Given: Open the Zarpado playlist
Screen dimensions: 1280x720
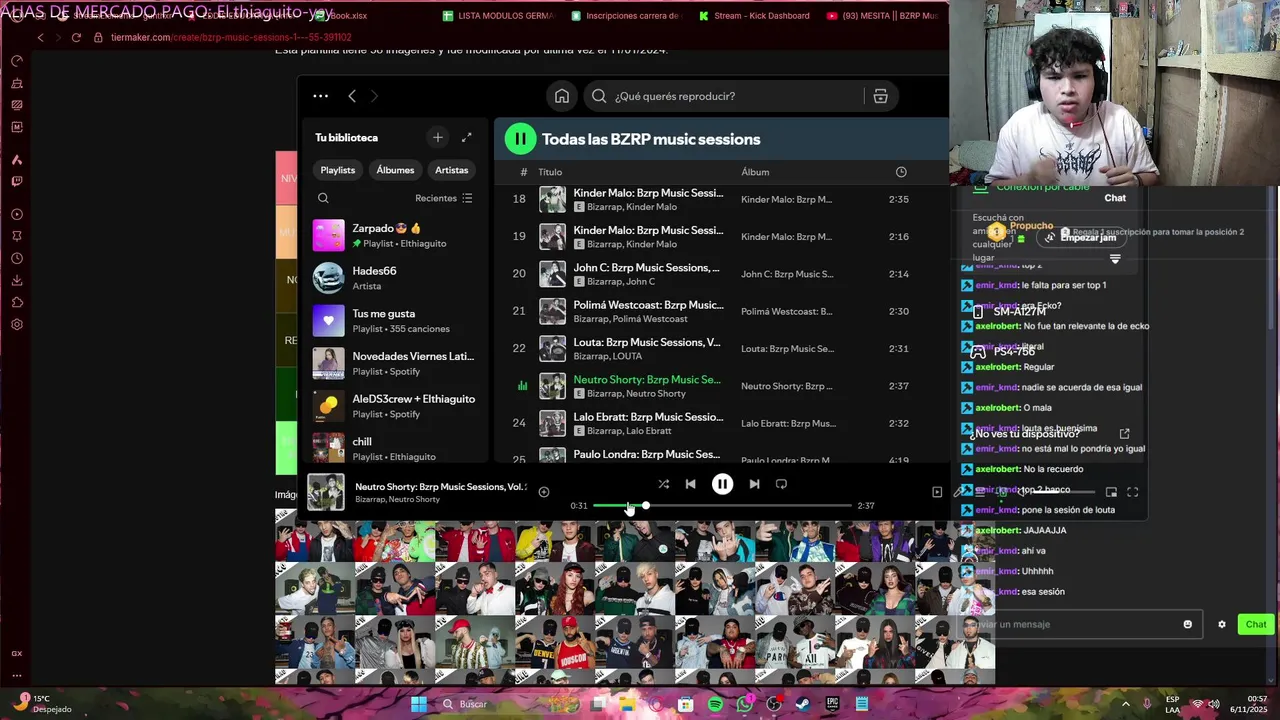Looking at the screenshot, I should click(395, 235).
